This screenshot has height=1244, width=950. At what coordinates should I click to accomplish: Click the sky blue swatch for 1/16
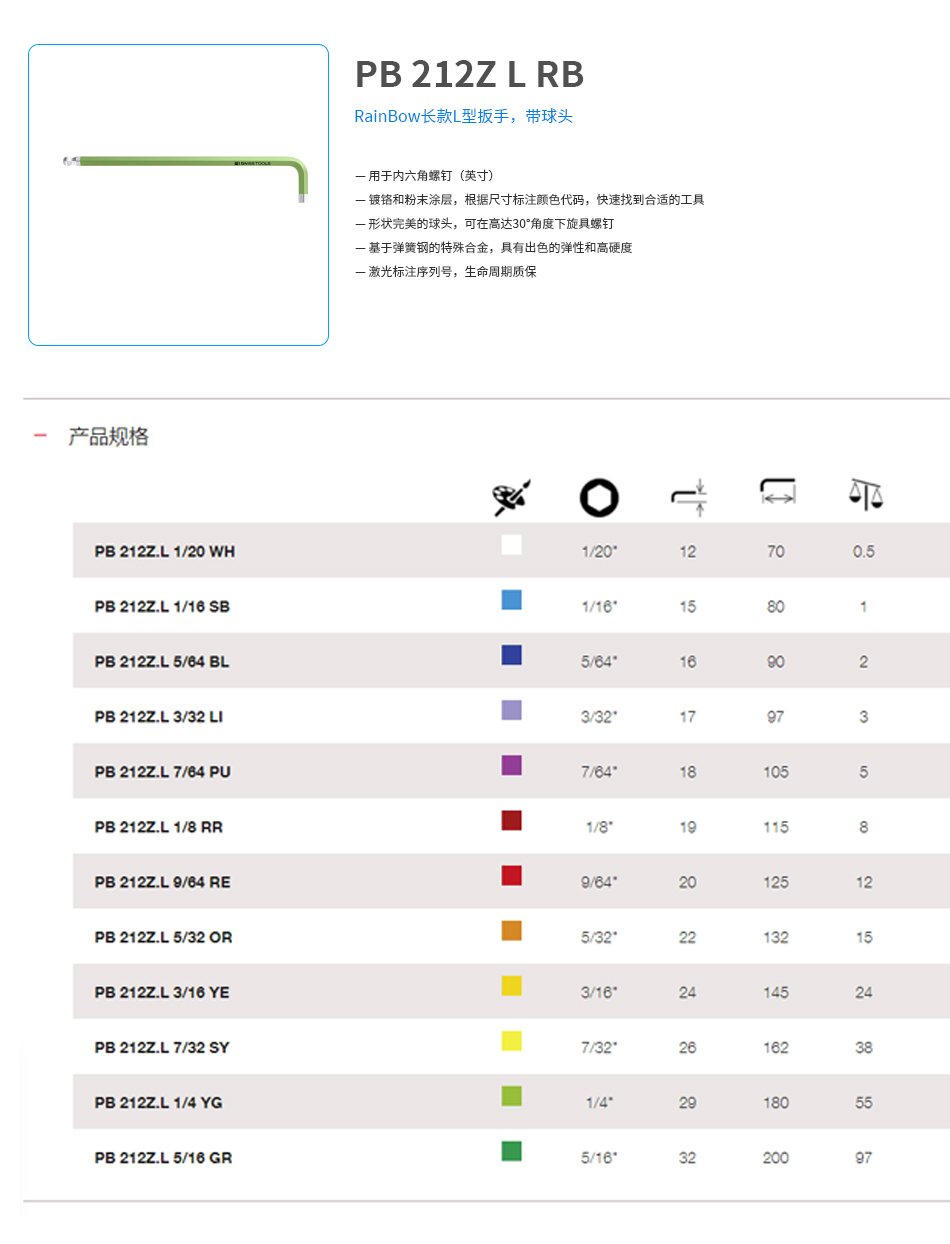pos(511,600)
